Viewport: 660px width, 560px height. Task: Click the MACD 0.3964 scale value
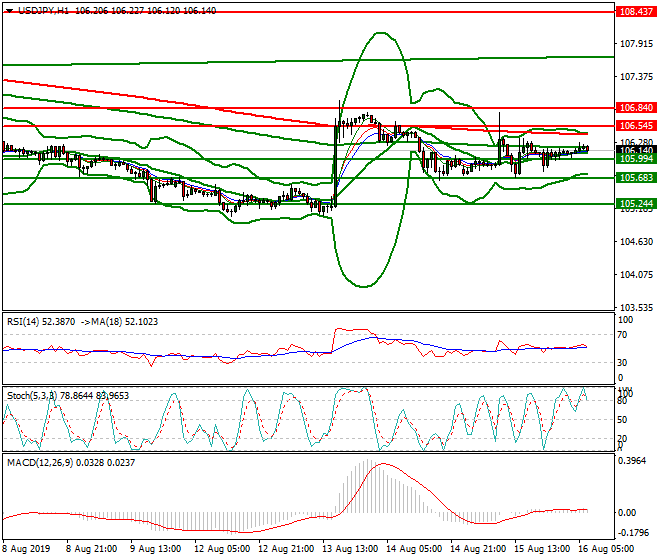point(631,461)
